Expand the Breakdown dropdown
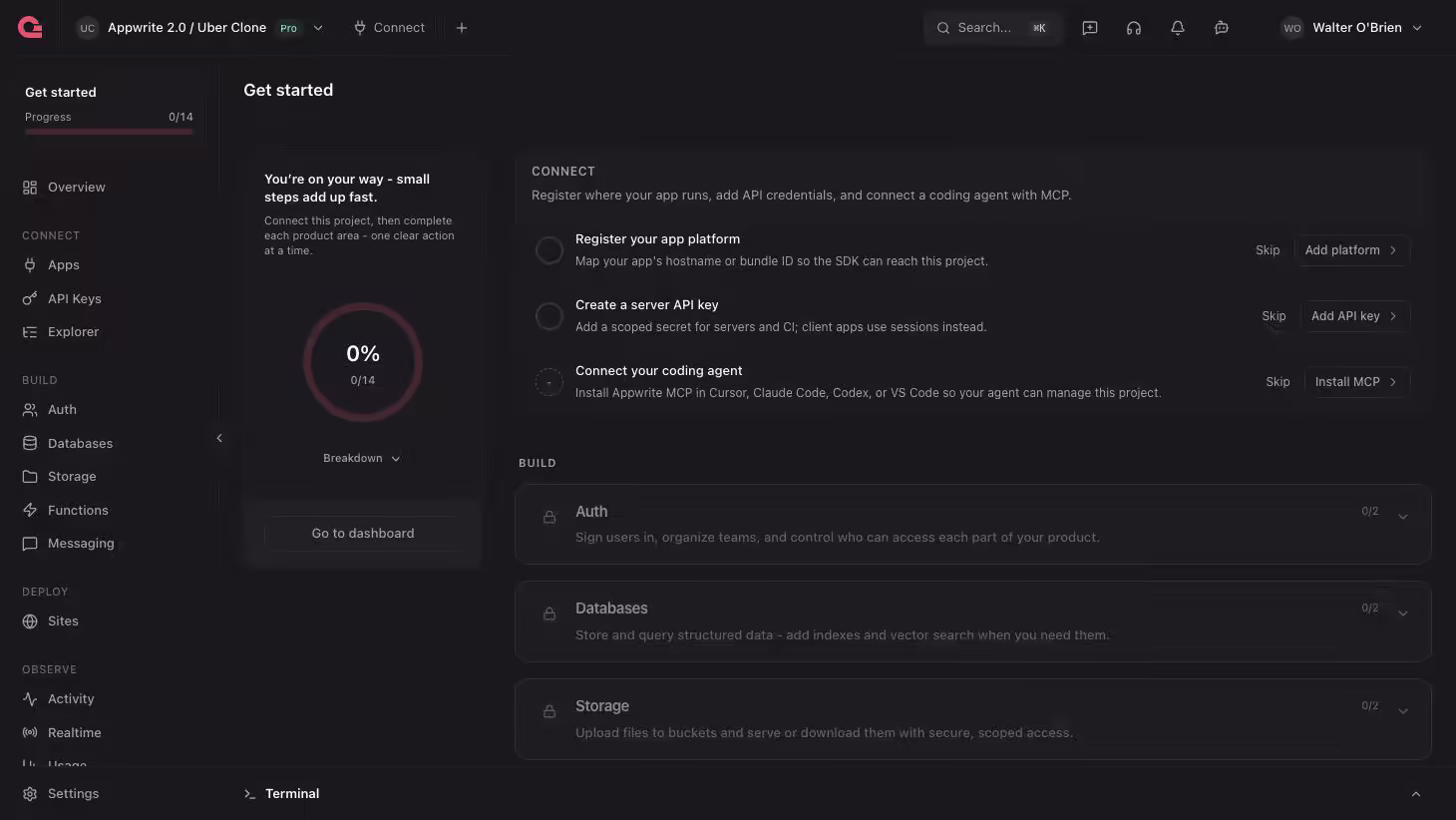 click(362, 459)
